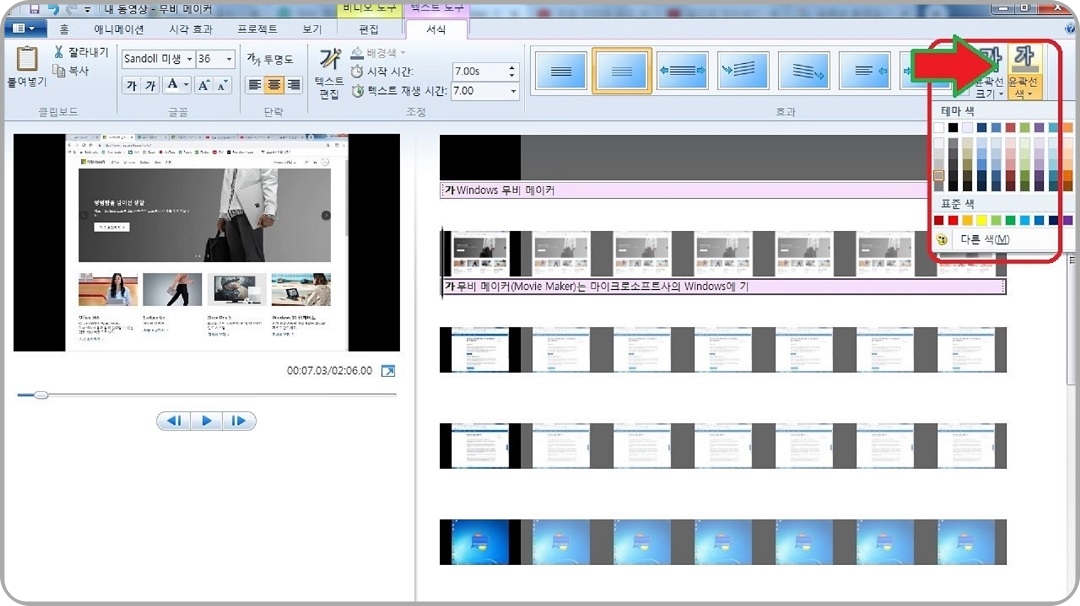
Task: Click the undo arrow in quick access toolbar
Action: [x=54, y=9]
